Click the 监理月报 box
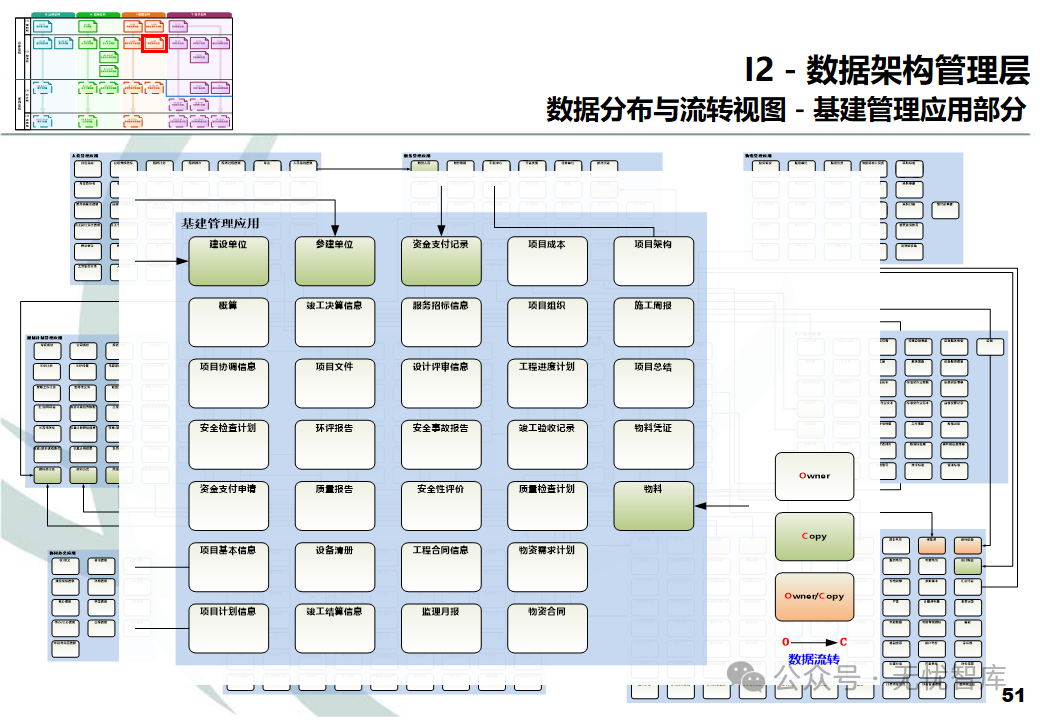 coord(441,629)
